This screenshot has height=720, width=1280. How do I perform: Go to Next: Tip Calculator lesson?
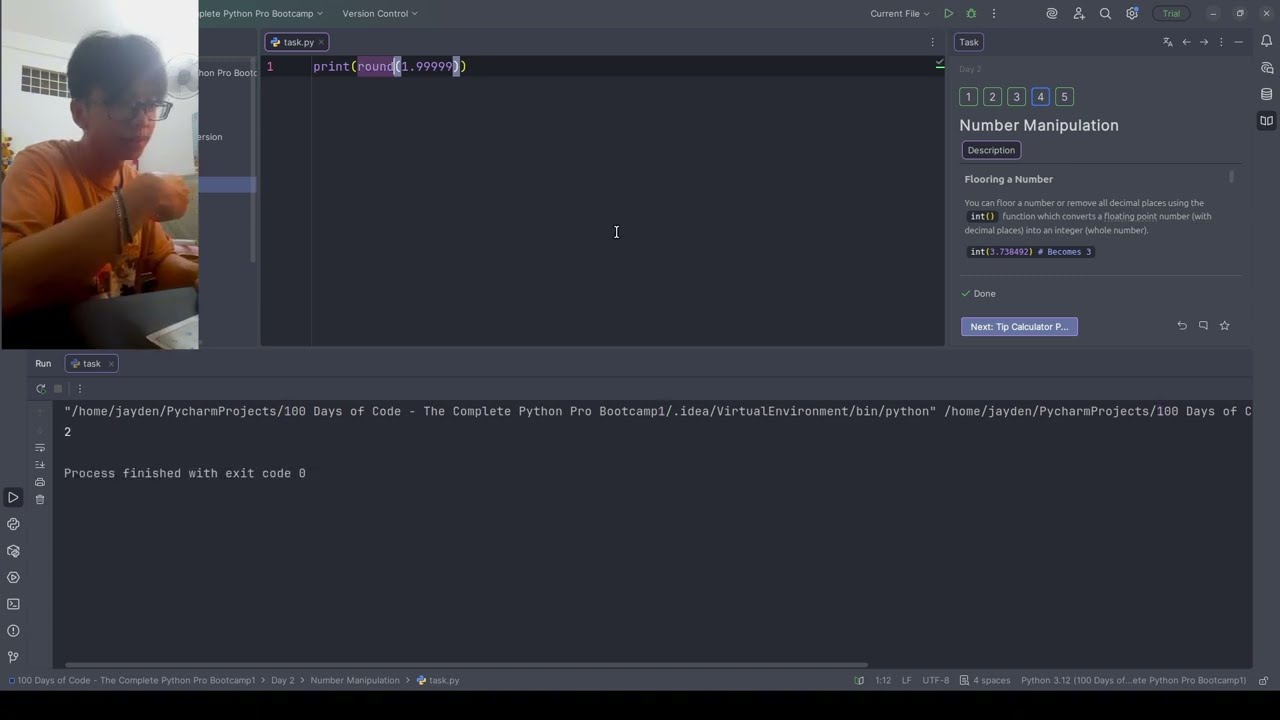pyautogui.click(x=1019, y=327)
